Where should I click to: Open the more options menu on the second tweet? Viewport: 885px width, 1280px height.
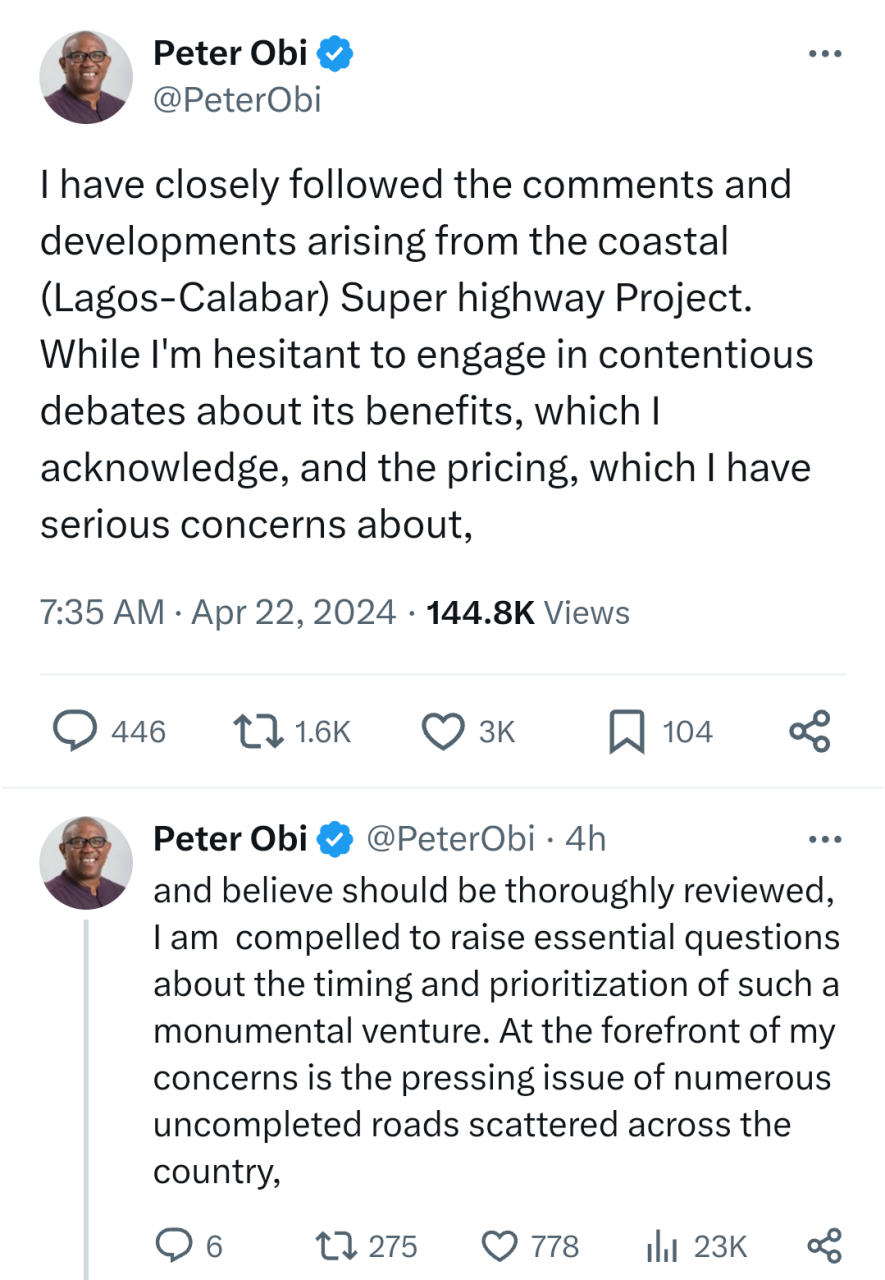pyautogui.click(x=826, y=838)
